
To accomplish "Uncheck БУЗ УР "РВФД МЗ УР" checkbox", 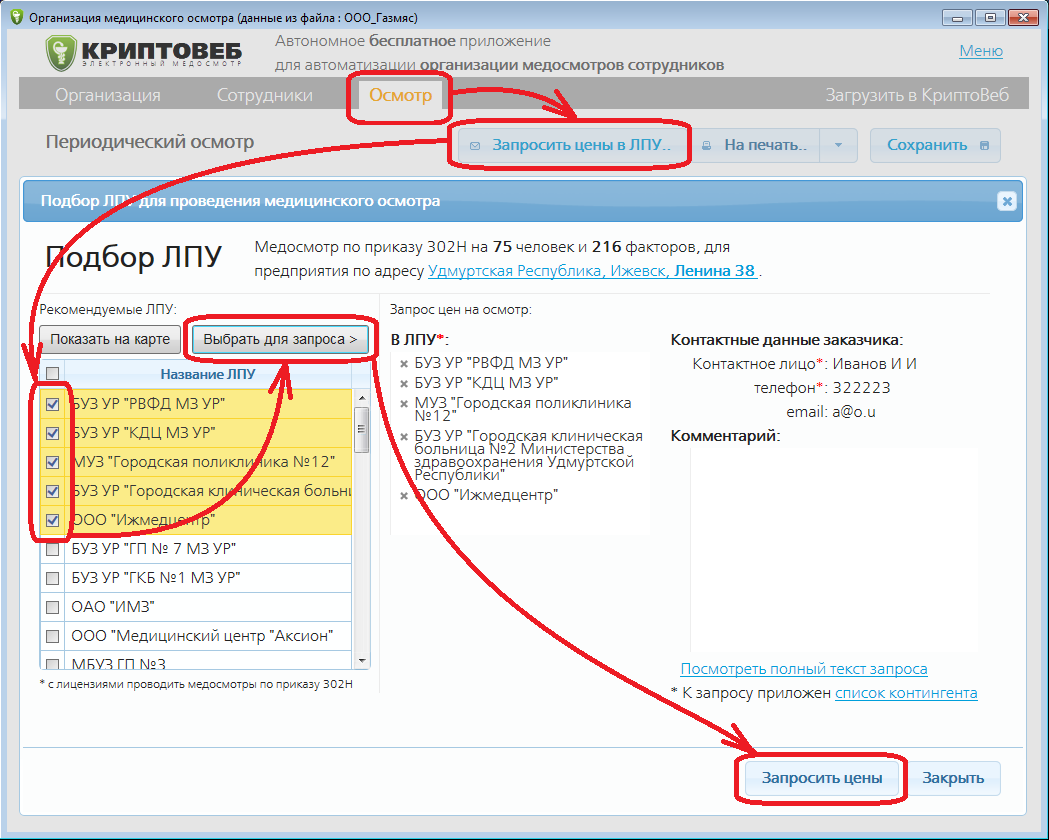I will tap(53, 404).
